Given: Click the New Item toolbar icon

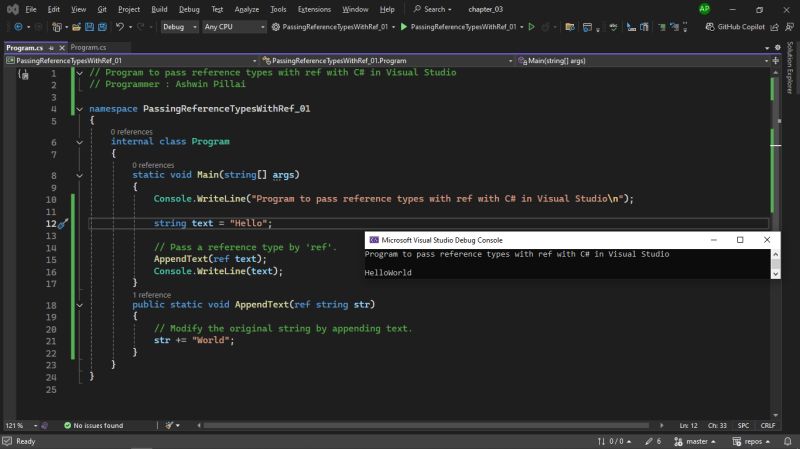Looking at the screenshot, I should 57,27.
